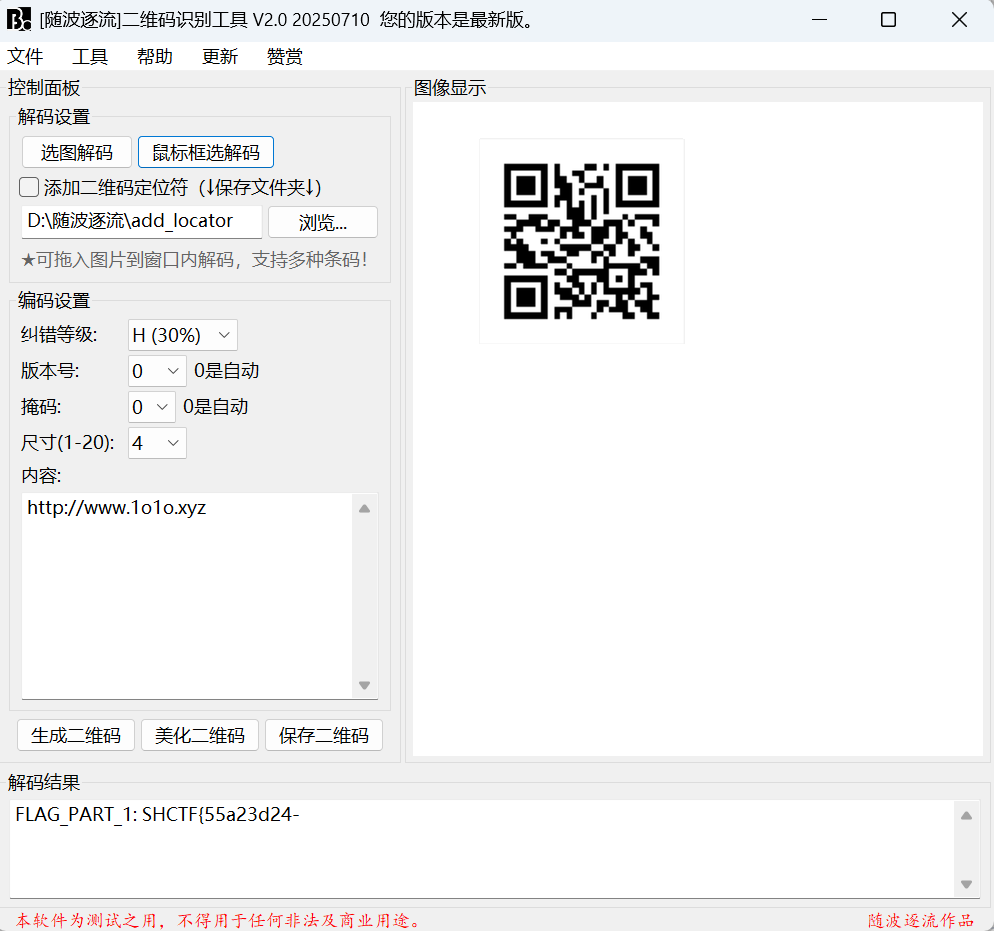The height and width of the screenshot is (931, 994).
Task: Expand the size (1-20) dropdown
Action: pos(158,443)
